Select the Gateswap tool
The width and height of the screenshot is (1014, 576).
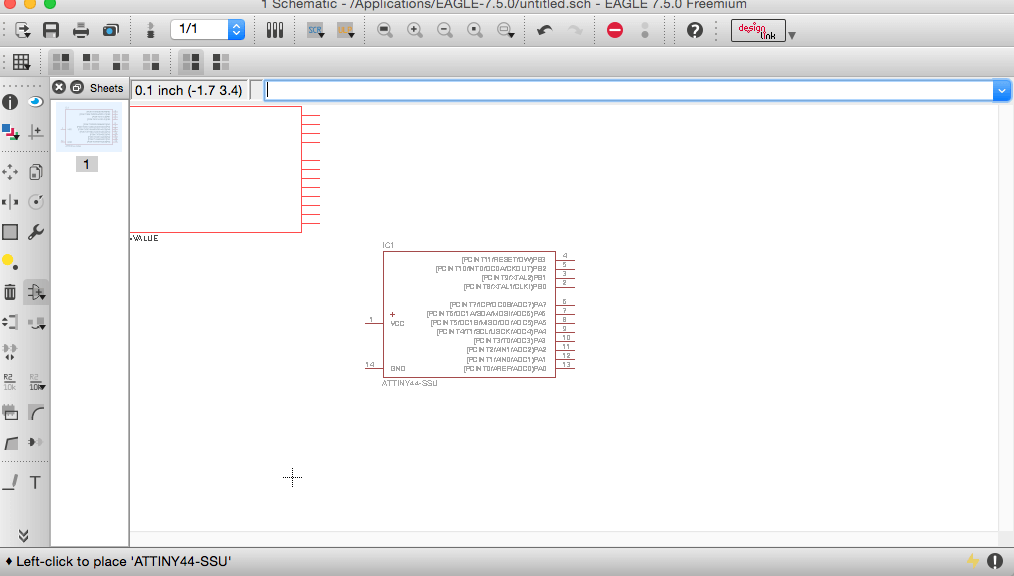(10, 352)
